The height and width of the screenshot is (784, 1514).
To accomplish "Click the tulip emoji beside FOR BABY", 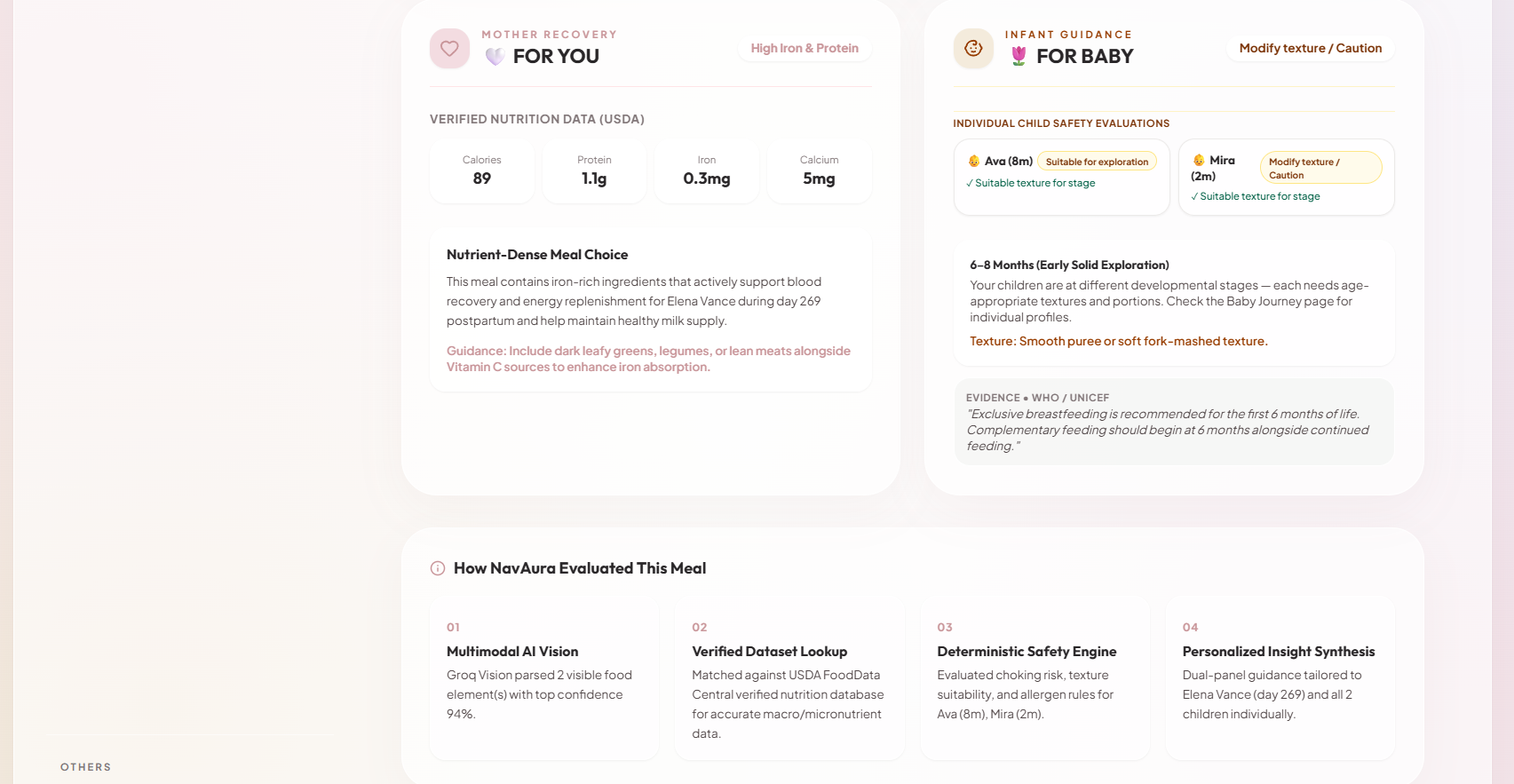I will click(1019, 57).
